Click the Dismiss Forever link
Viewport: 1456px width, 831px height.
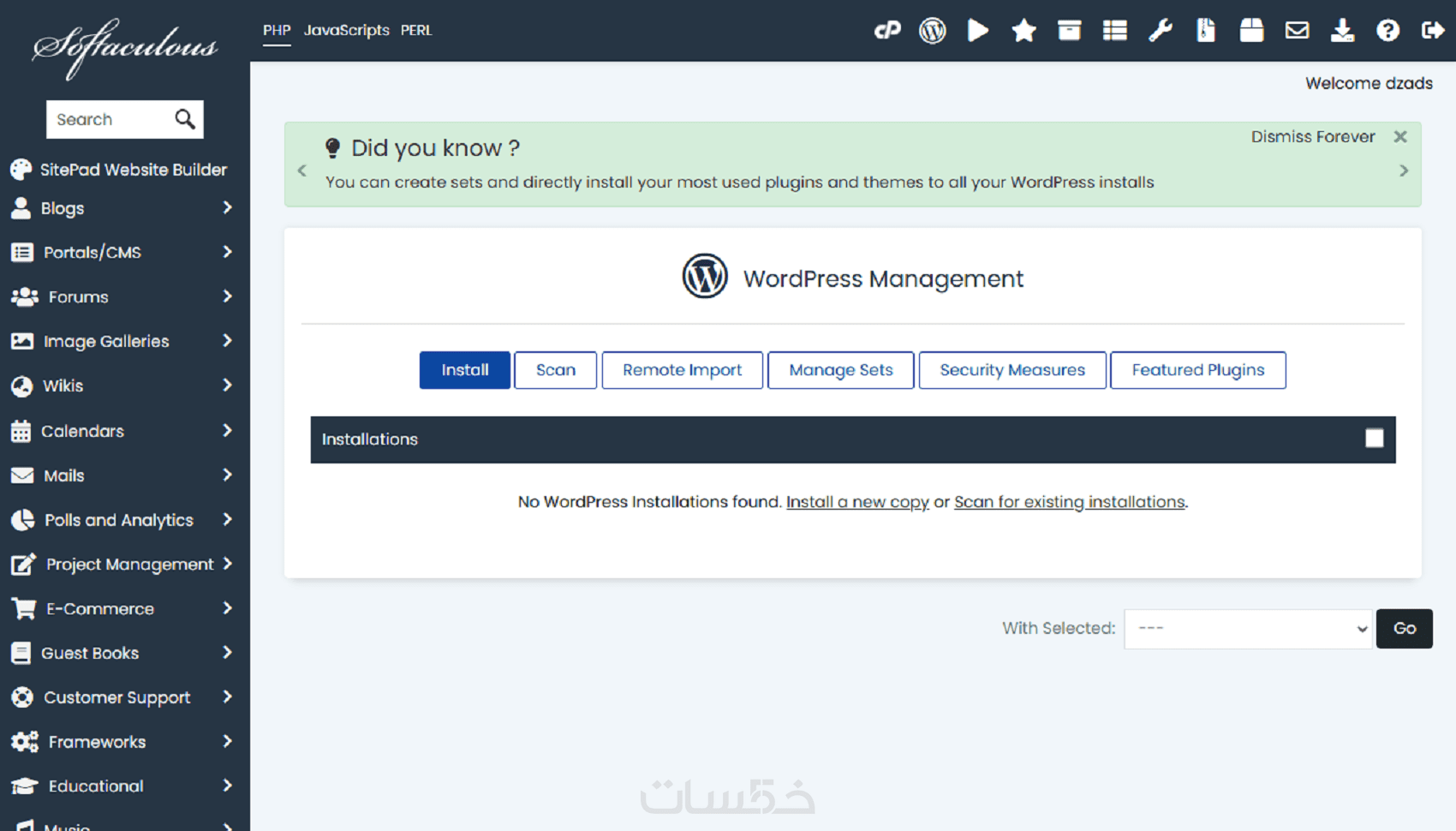click(1313, 137)
